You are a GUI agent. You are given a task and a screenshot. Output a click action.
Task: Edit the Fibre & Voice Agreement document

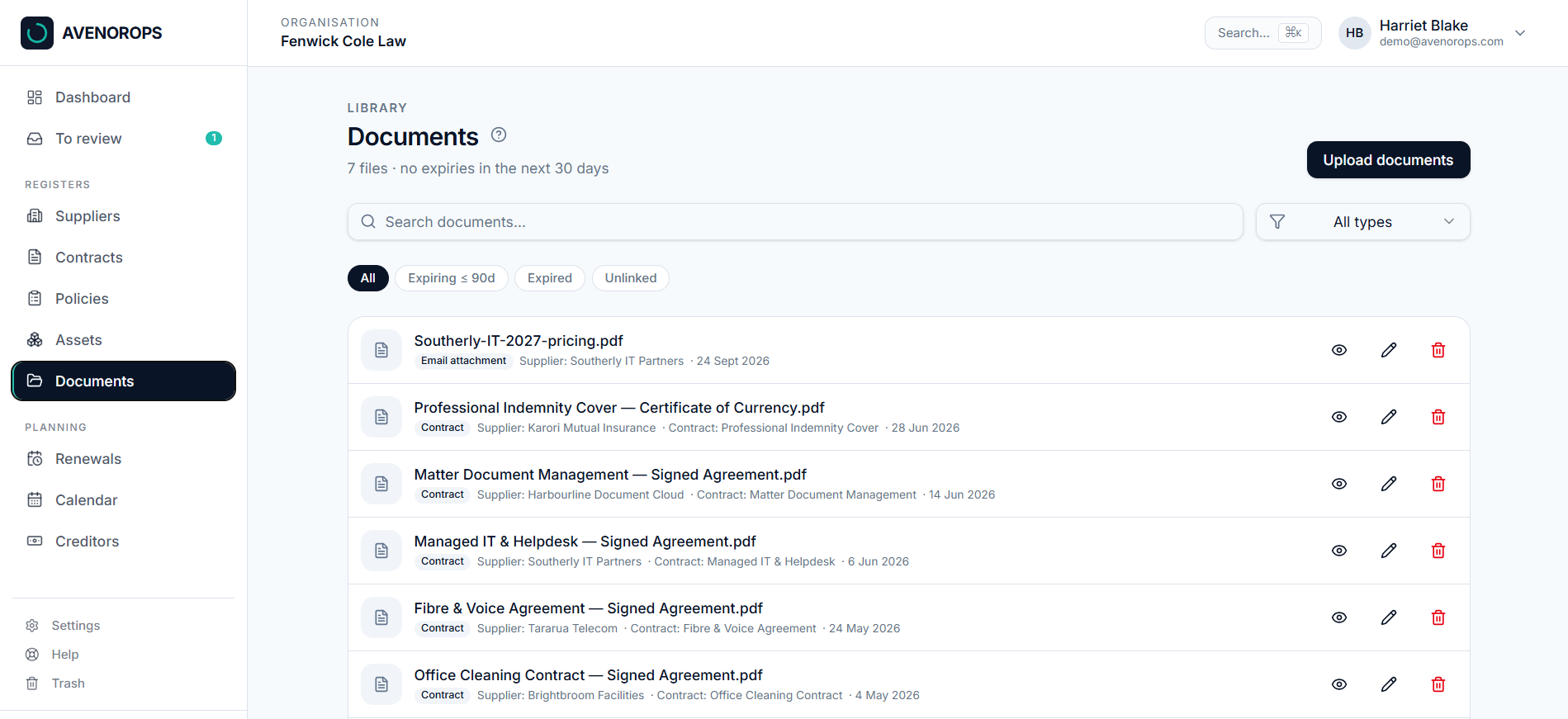(1389, 617)
